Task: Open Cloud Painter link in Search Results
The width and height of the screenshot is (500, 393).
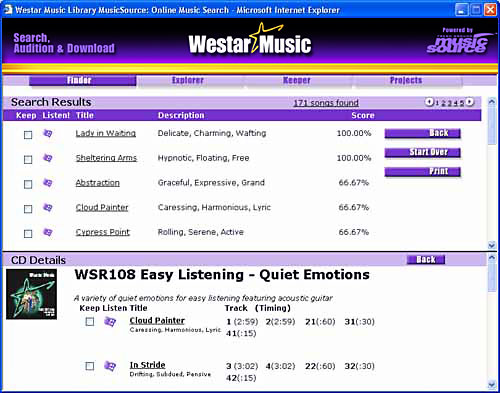Action: tap(102, 207)
